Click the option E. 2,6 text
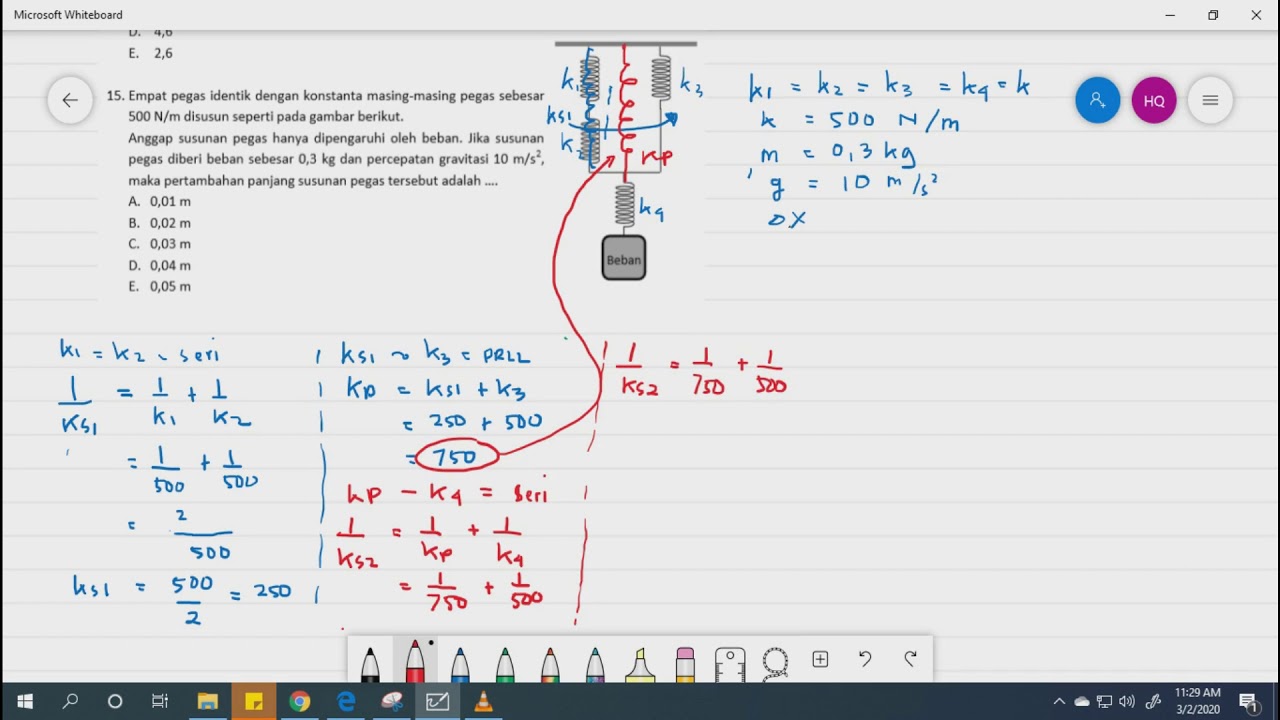This screenshot has width=1280, height=720. click(151, 53)
